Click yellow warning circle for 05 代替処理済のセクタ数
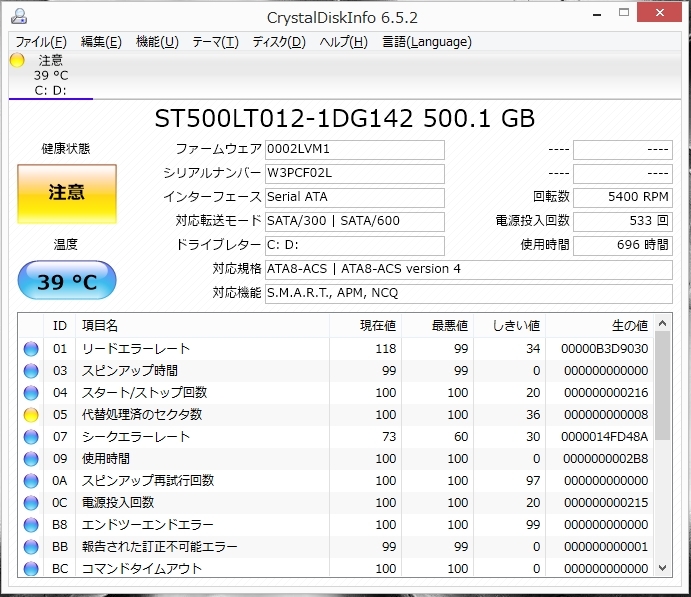Viewport: 691px width, 597px height. click(31, 415)
